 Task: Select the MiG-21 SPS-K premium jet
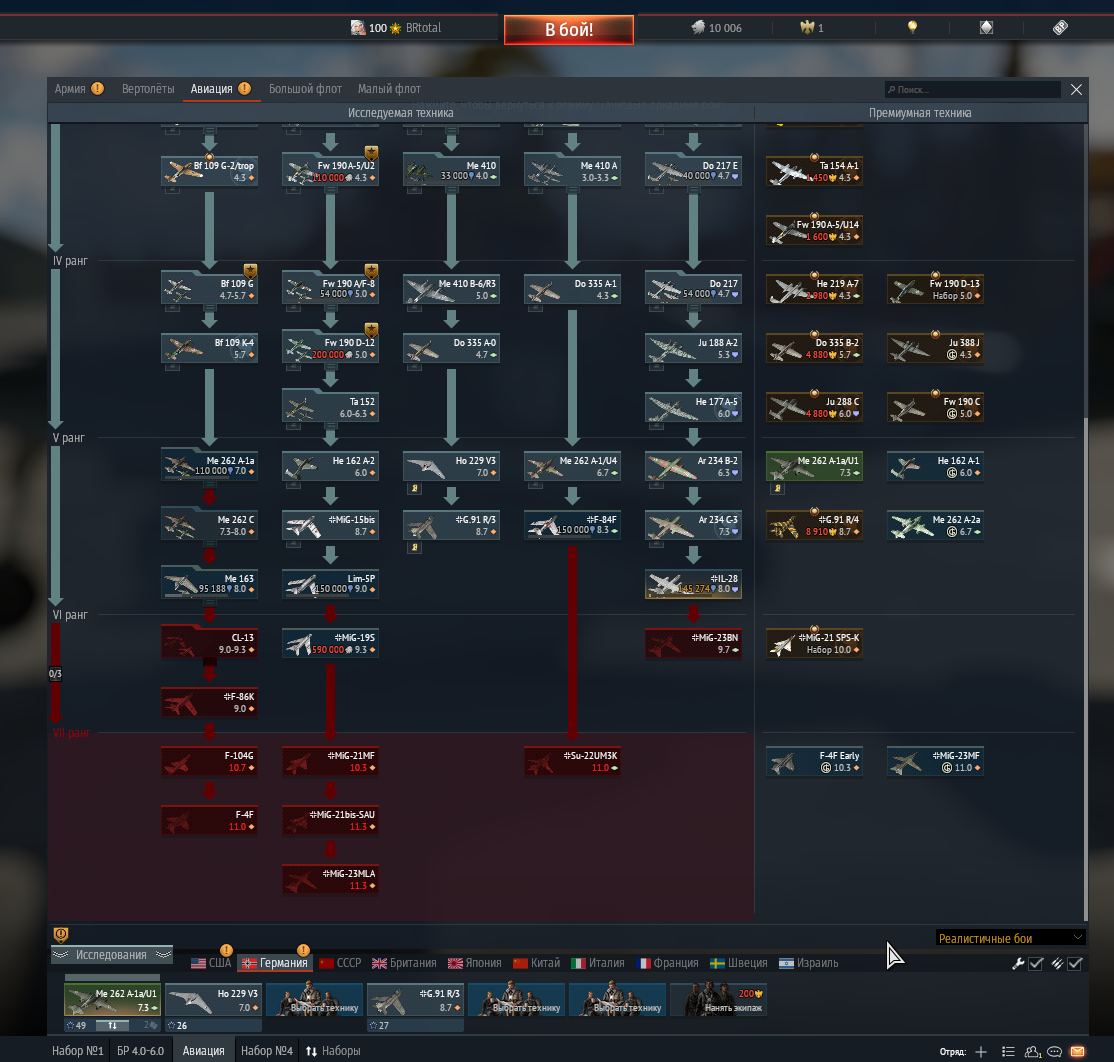pyautogui.click(x=814, y=643)
